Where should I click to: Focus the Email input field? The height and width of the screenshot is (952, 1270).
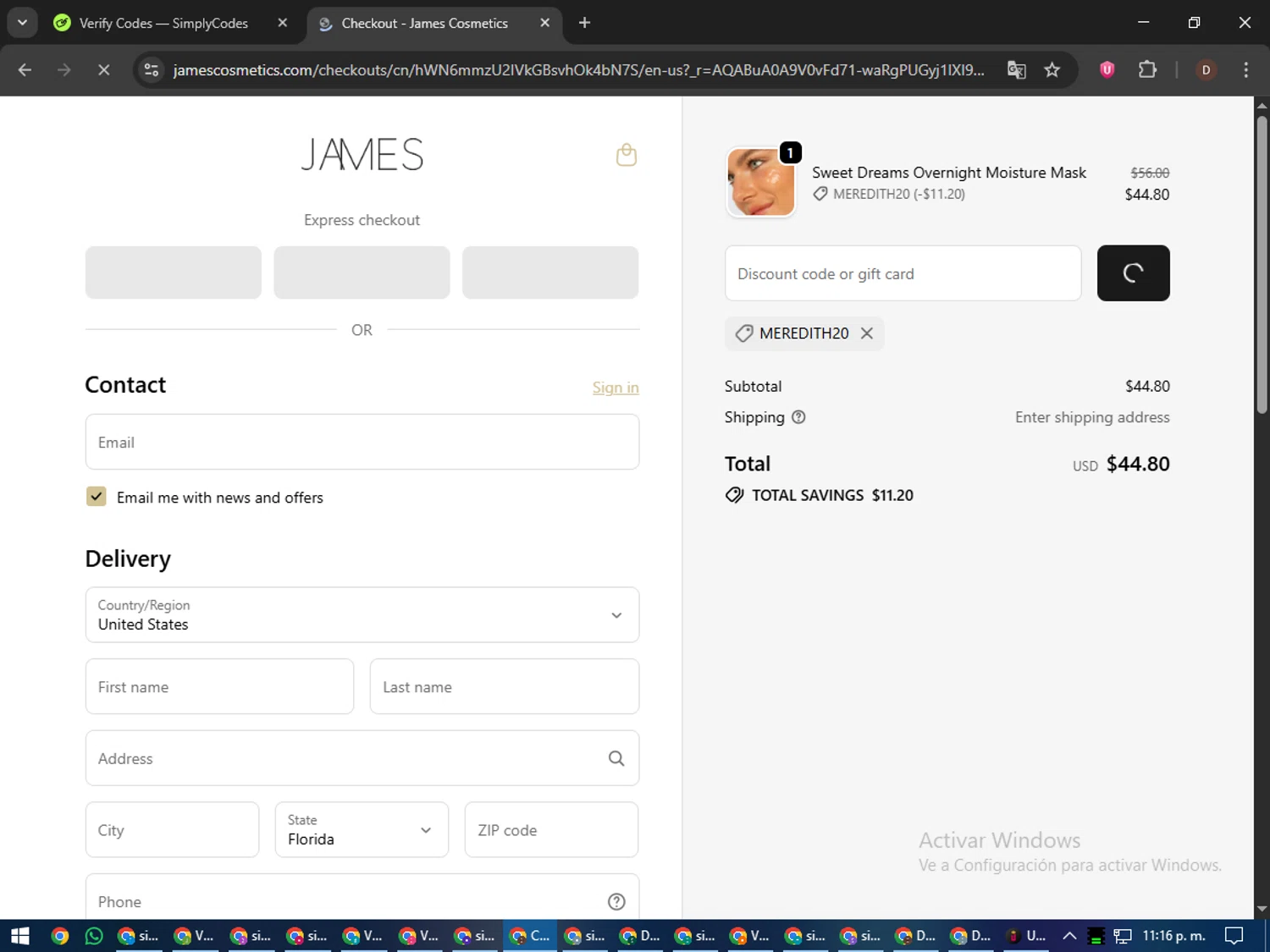[x=362, y=442]
